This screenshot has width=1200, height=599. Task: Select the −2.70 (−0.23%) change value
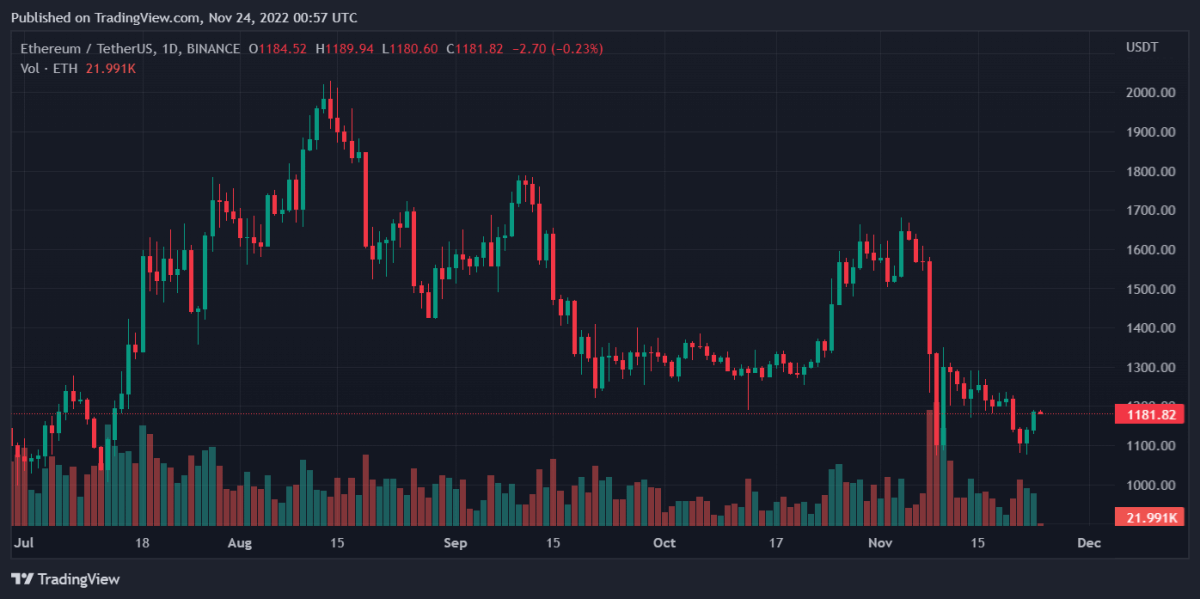(558, 48)
